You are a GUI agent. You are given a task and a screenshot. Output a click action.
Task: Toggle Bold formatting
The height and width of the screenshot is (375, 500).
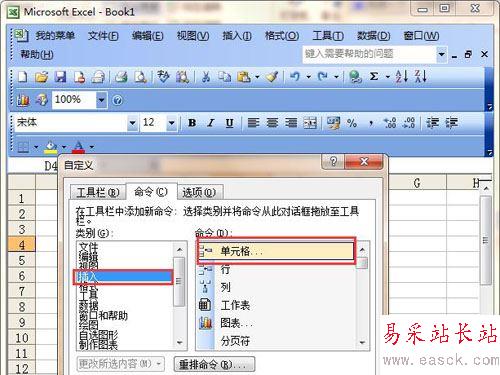point(192,123)
